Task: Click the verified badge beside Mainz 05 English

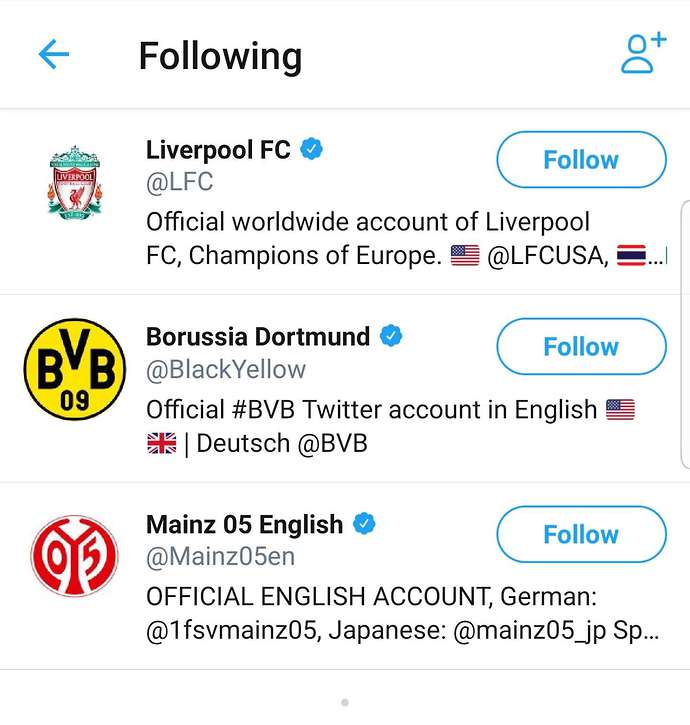Action: (x=364, y=523)
